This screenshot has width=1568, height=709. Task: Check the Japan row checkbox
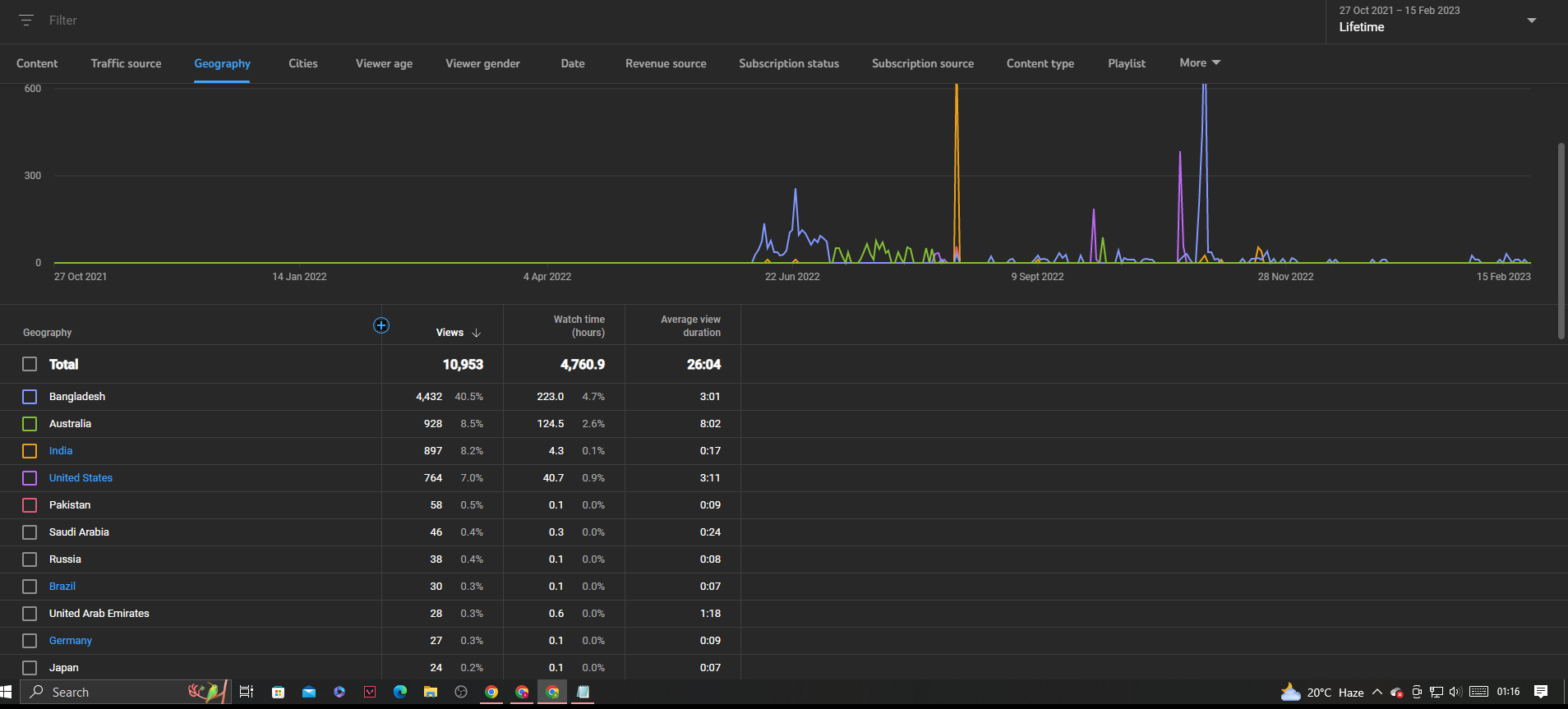point(30,668)
